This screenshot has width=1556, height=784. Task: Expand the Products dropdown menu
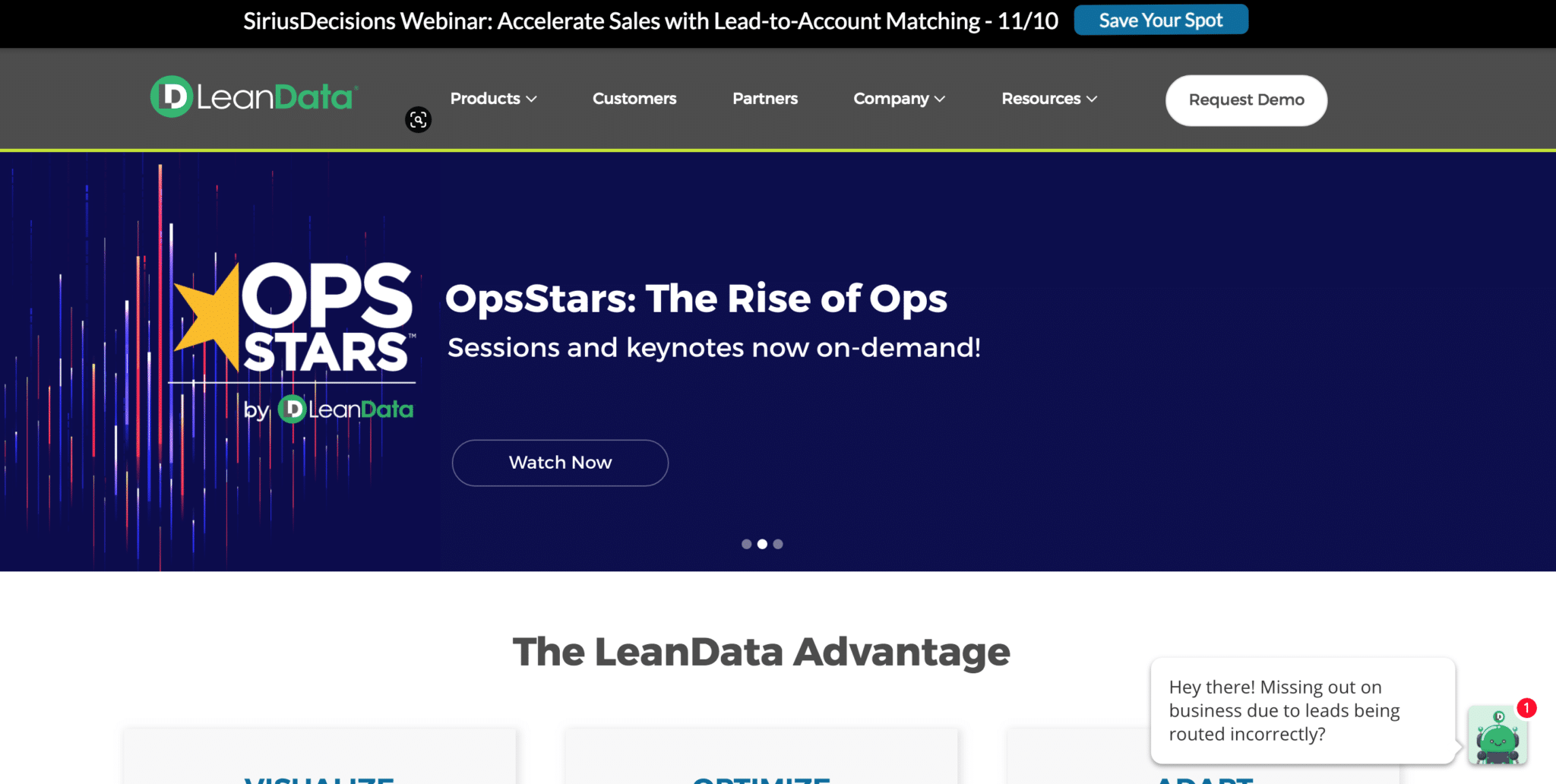point(493,99)
